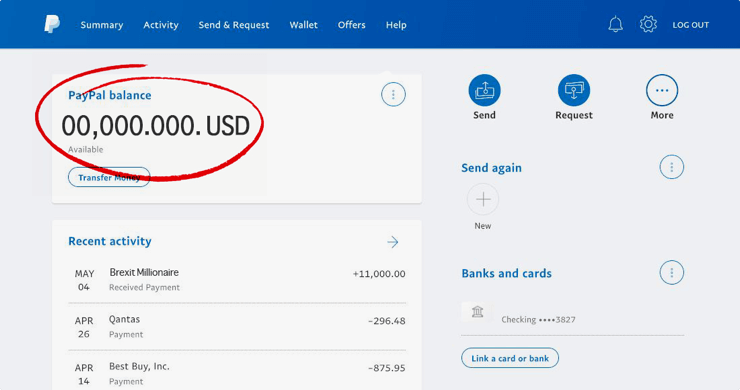The width and height of the screenshot is (740, 390).
Task: Open Brexit Millionaire received payment row
Action: pos(237,280)
